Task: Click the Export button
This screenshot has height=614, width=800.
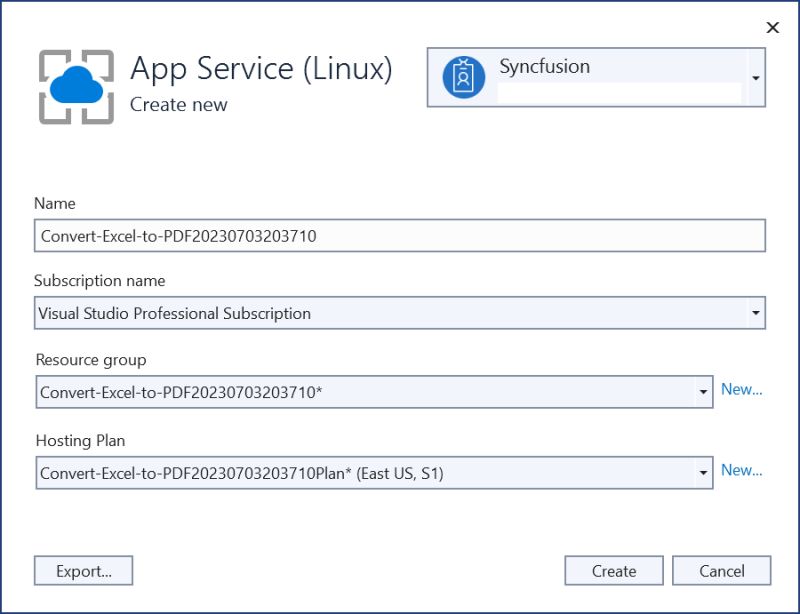Action: [83, 571]
